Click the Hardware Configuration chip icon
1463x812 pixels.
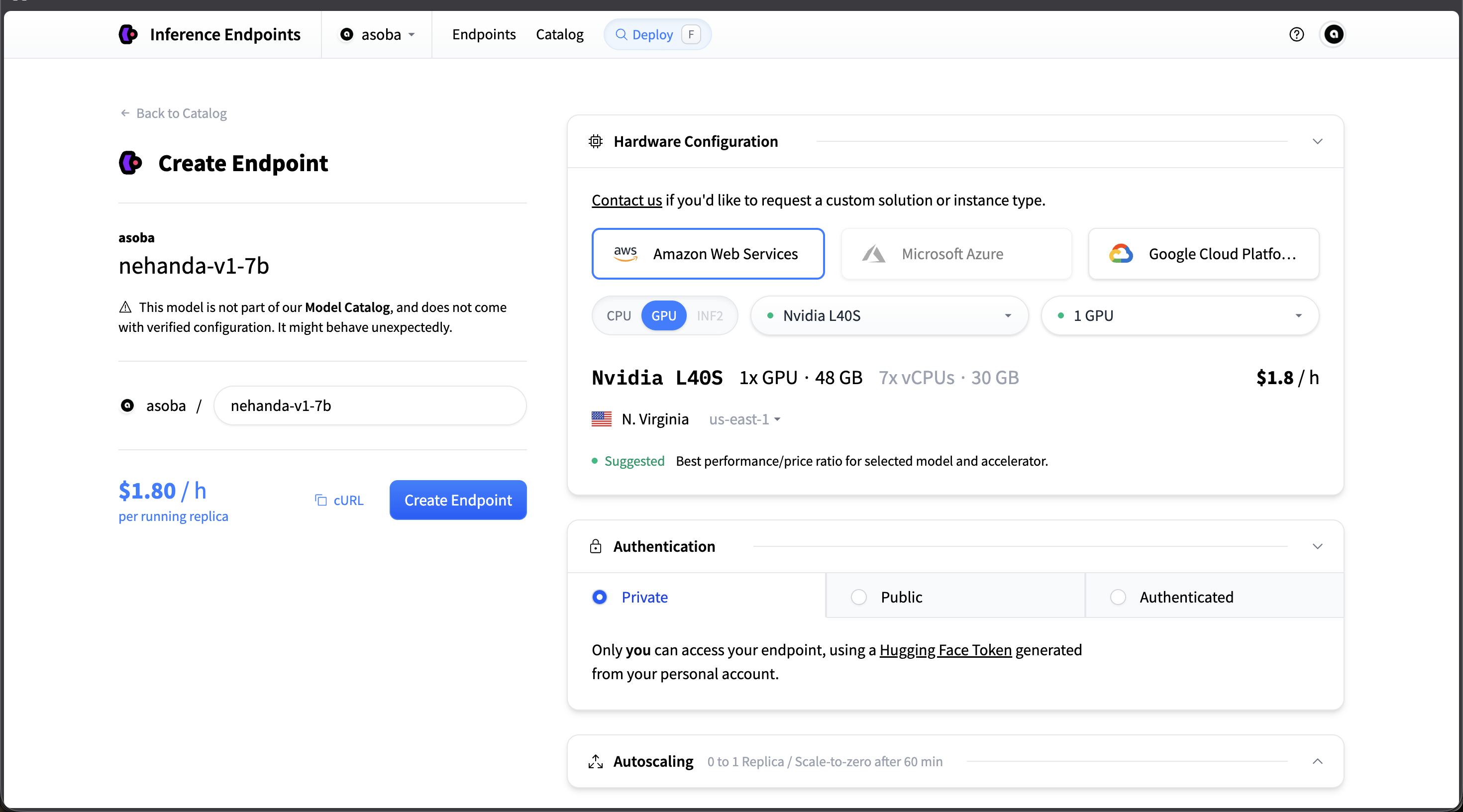(x=595, y=141)
